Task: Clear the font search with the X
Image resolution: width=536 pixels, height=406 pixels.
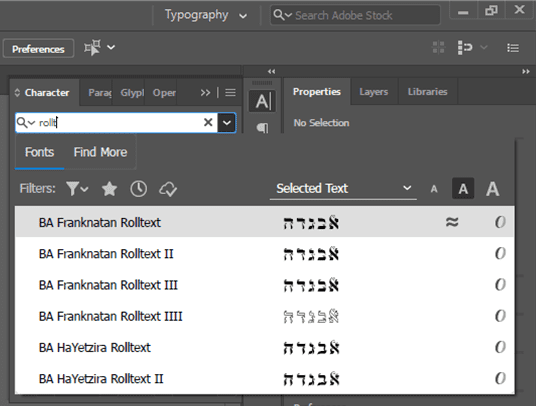Action: (x=208, y=122)
